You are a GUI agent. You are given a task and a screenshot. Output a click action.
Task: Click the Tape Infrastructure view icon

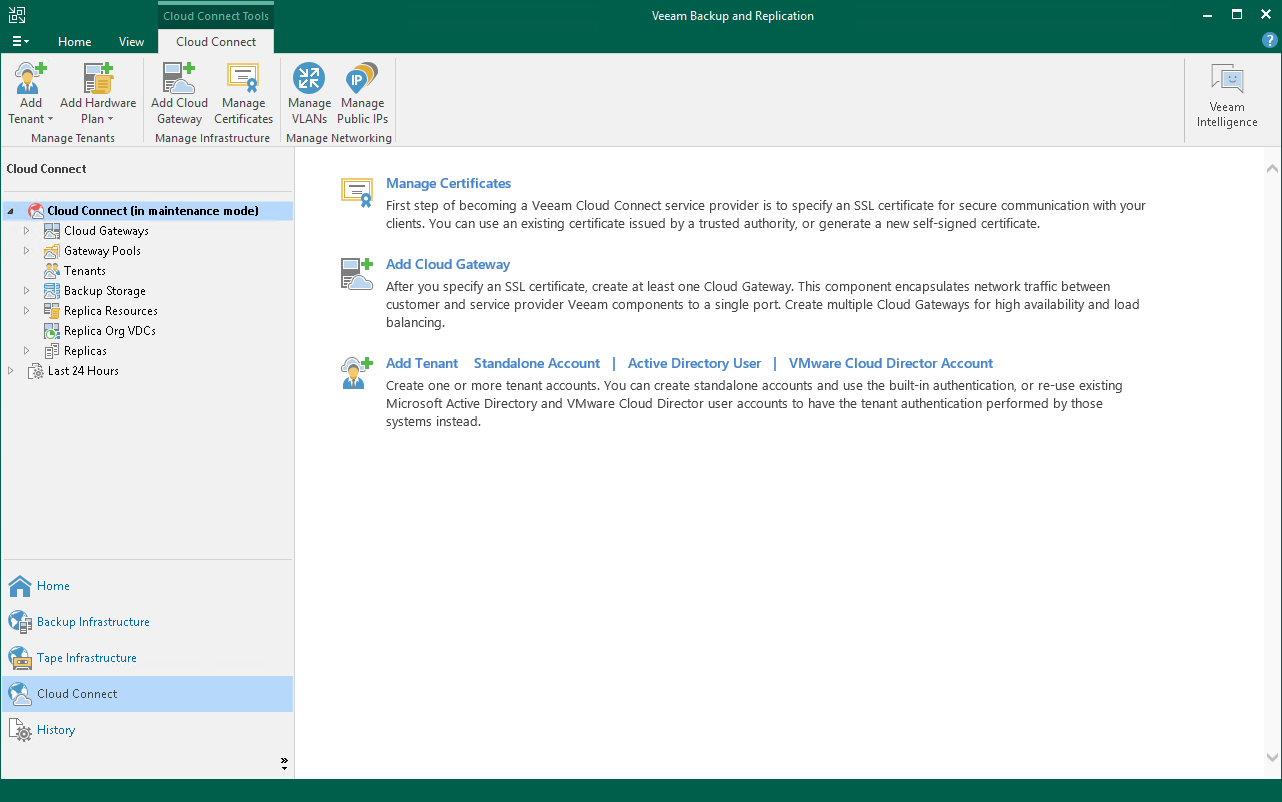tap(20, 658)
